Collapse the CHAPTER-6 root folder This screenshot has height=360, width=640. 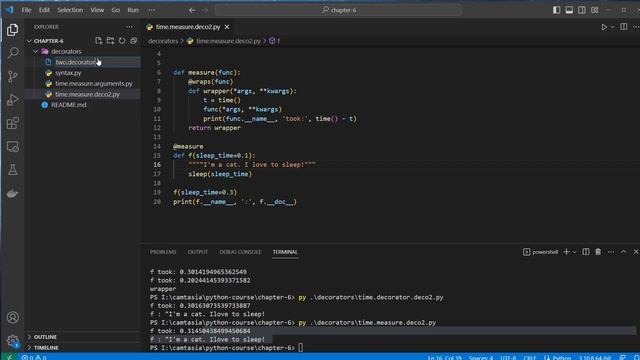point(48,41)
